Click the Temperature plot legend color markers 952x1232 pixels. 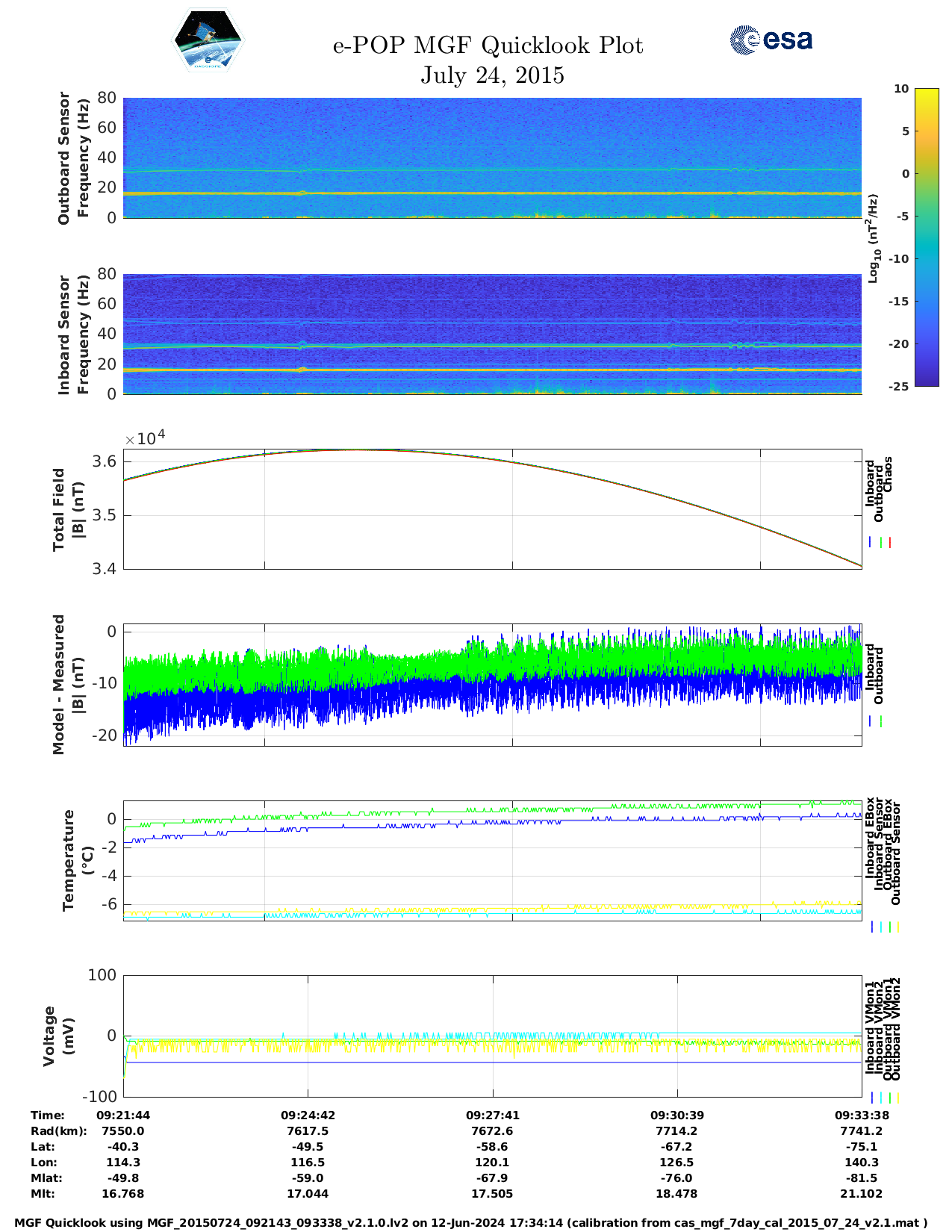coord(885,927)
